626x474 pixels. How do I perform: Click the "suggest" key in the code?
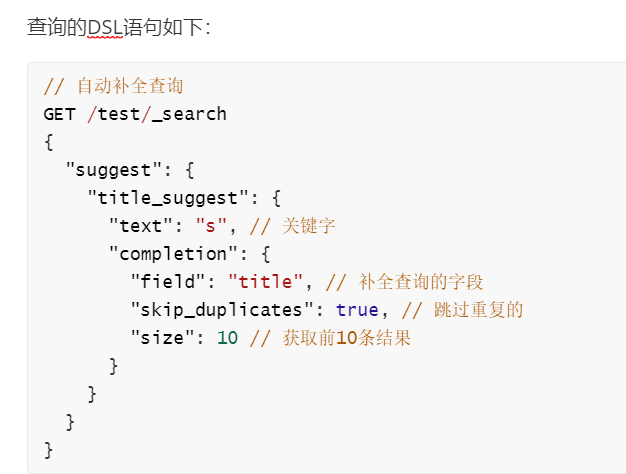tap(114, 170)
